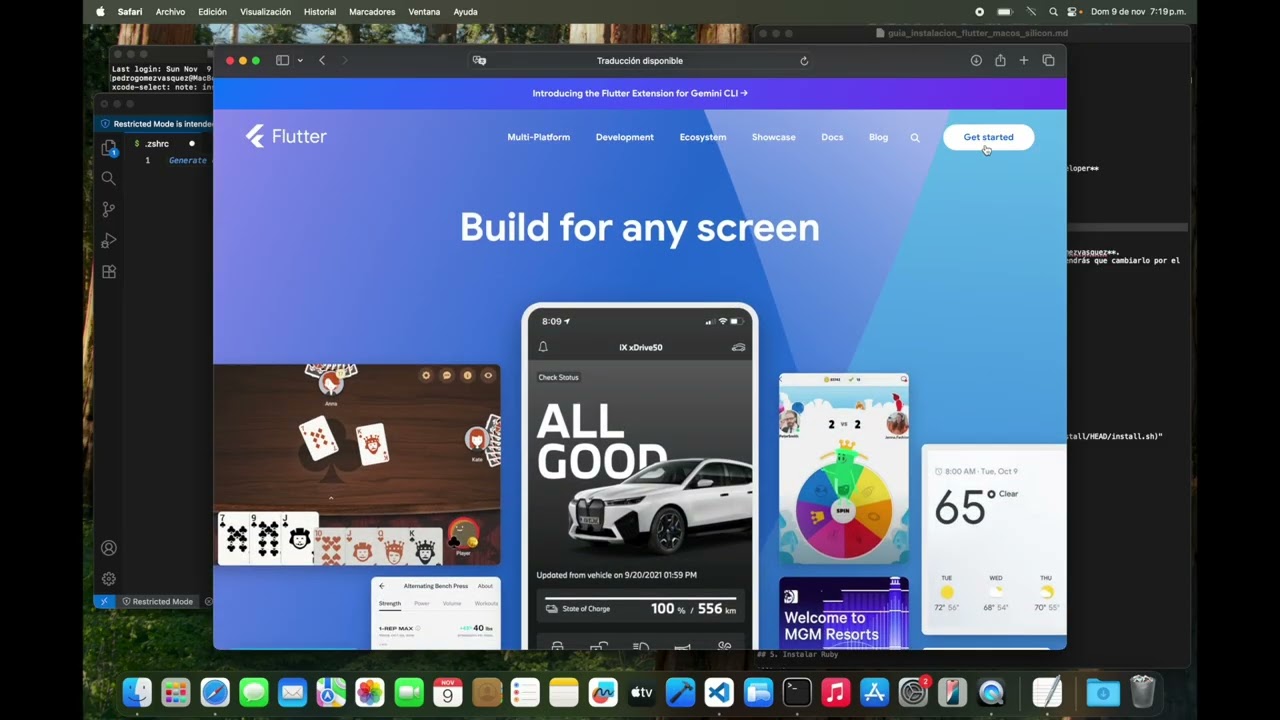Open VS Code Extensions icon
The image size is (1280, 720).
point(109,272)
